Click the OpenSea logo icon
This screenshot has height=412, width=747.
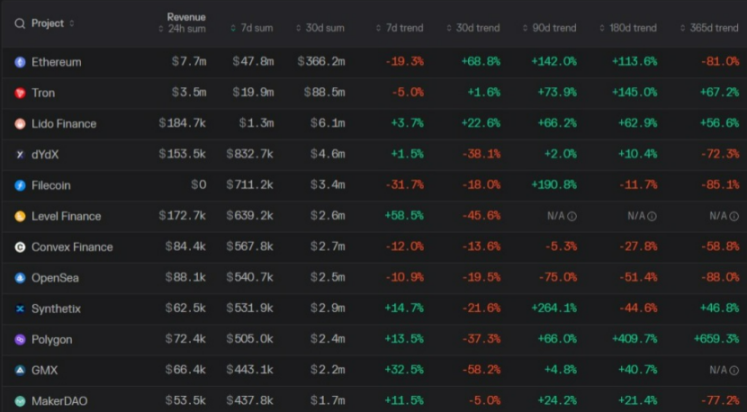20,278
